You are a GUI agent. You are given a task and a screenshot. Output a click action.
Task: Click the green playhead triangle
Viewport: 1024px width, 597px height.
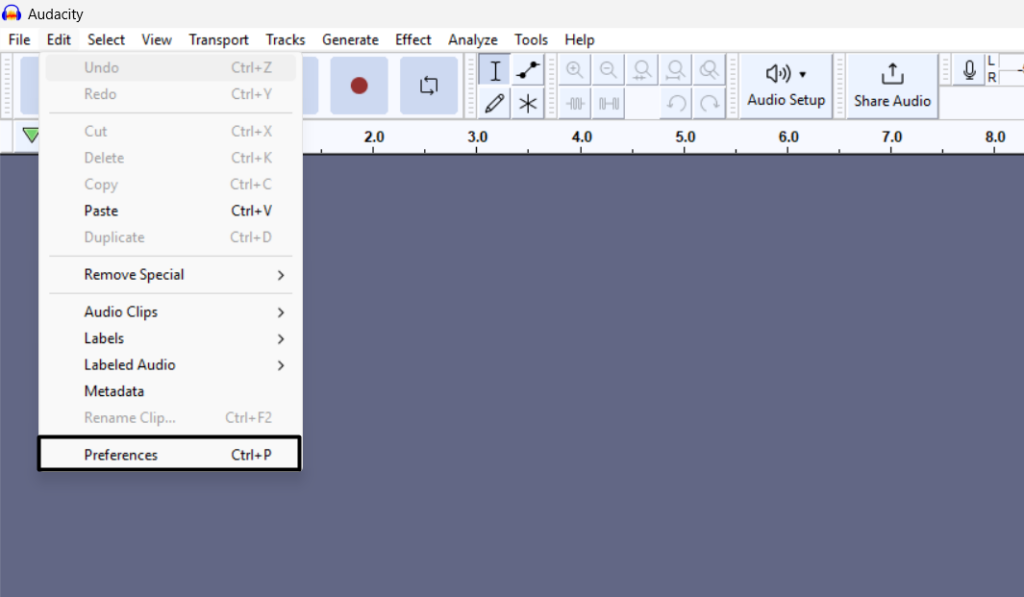(31, 135)
